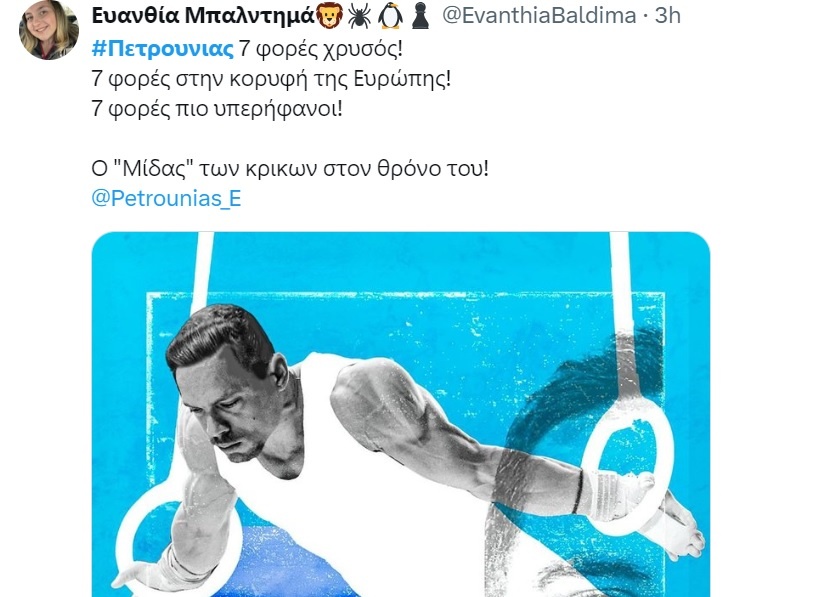Open the gymnast photo attached to tweet
823x597 pixels.
pyautogui.click(x=400, y=414)
